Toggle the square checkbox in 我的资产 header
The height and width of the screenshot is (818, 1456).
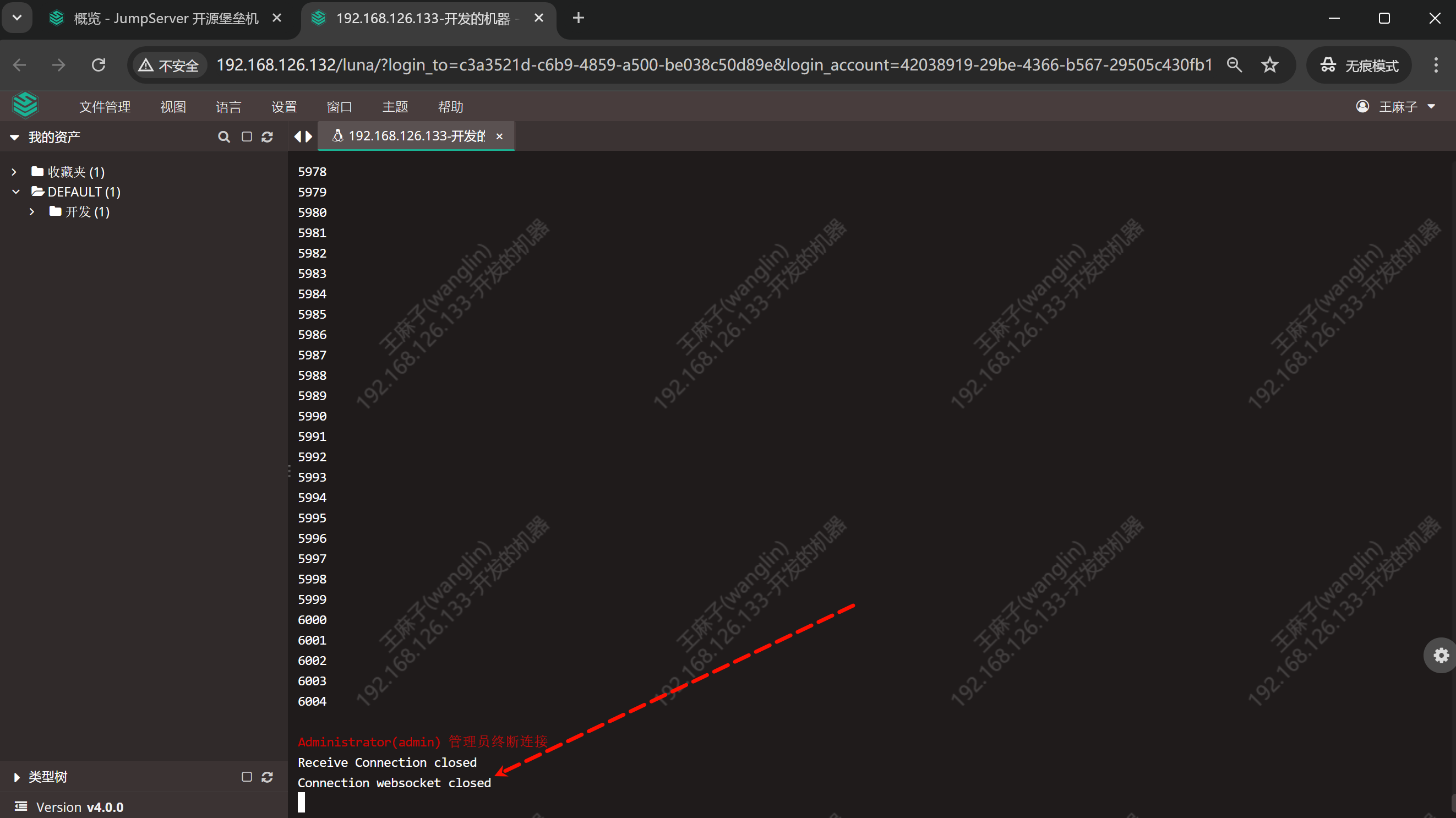[x=247, y=137]
